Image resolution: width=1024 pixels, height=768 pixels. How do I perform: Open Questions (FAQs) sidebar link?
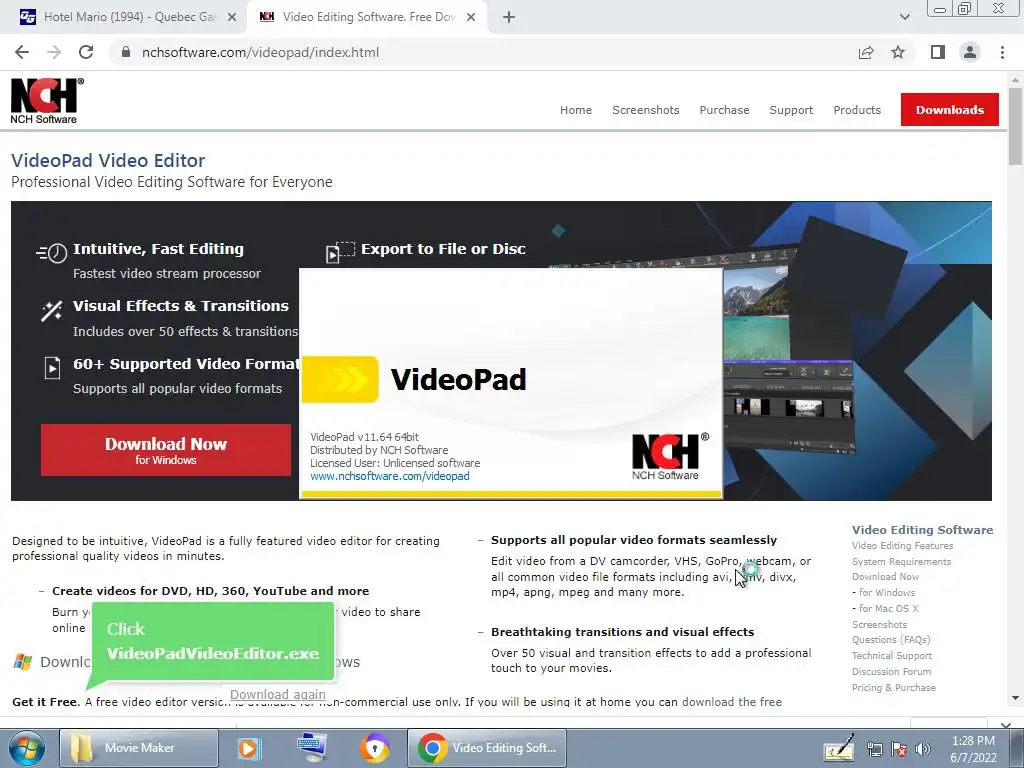[891, 640]
